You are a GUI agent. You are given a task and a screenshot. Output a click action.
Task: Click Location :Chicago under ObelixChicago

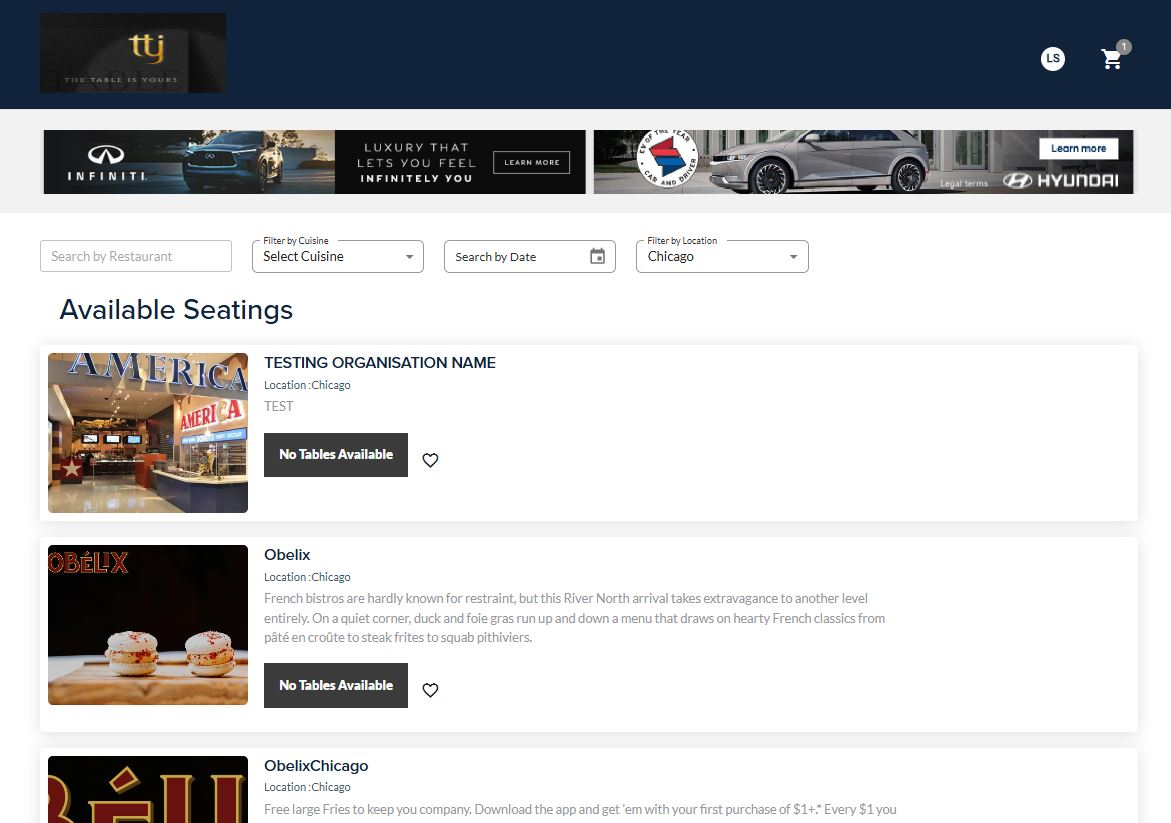(307, 787)
